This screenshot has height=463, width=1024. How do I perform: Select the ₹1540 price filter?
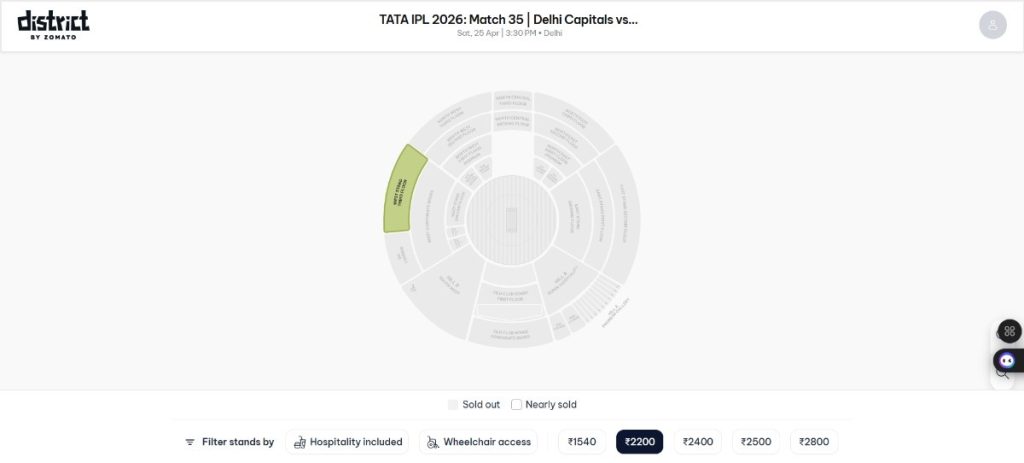582,442
